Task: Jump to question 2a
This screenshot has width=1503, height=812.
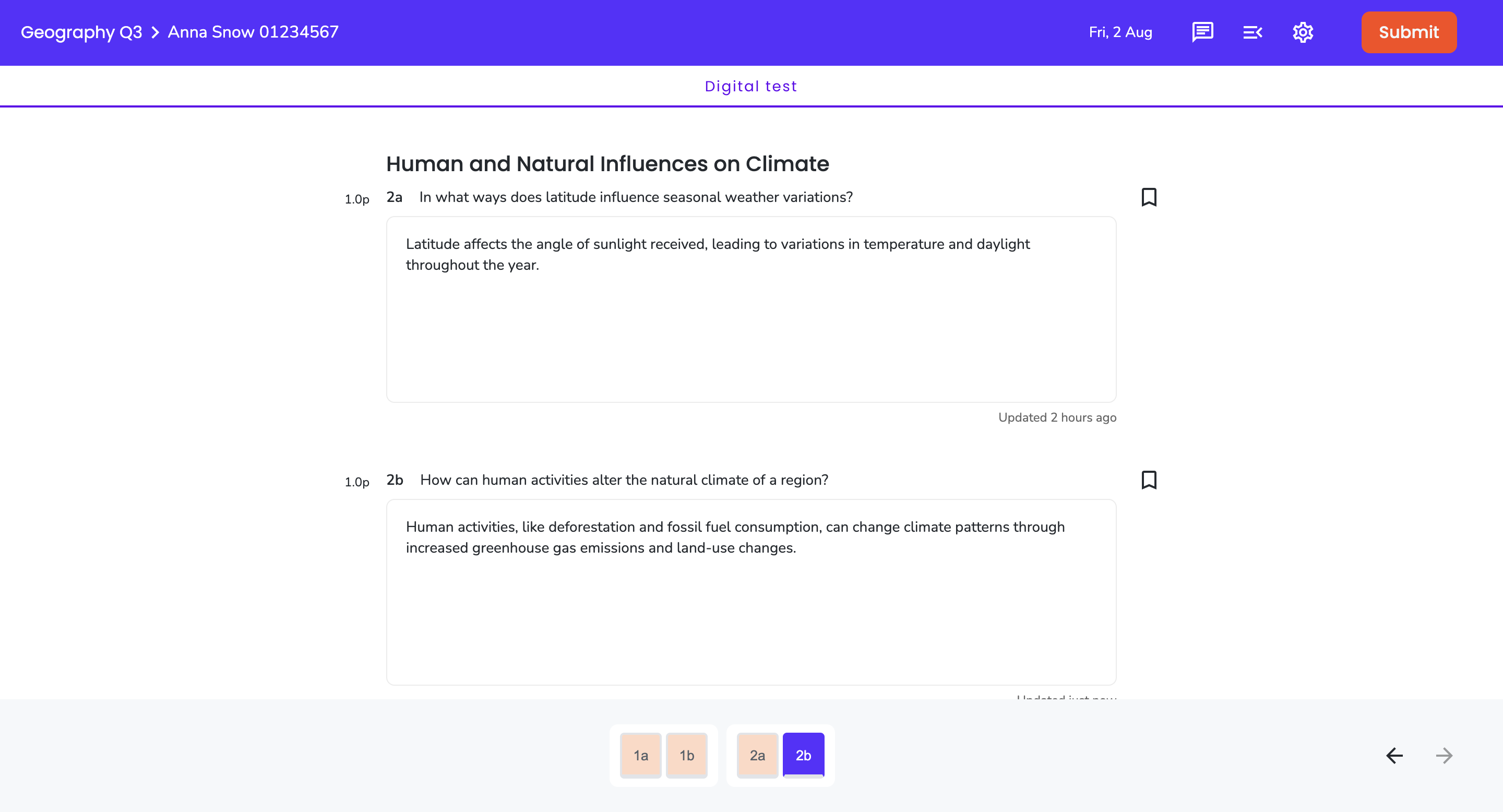Action: pyautogui.click(x=757, y=756)
